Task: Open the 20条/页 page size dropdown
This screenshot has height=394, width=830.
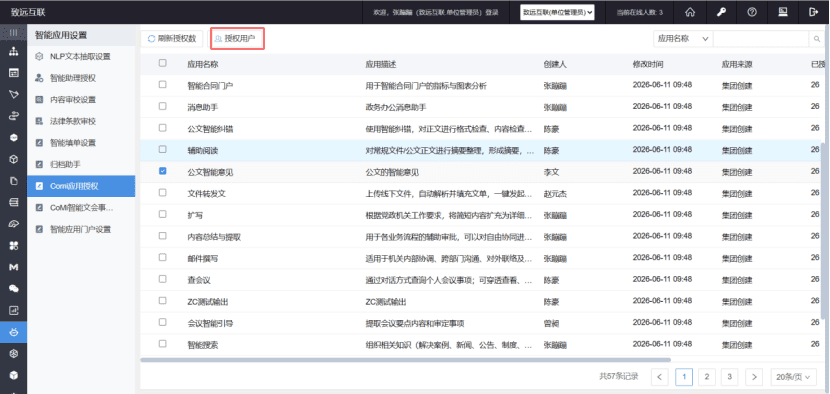Action: 793,377
